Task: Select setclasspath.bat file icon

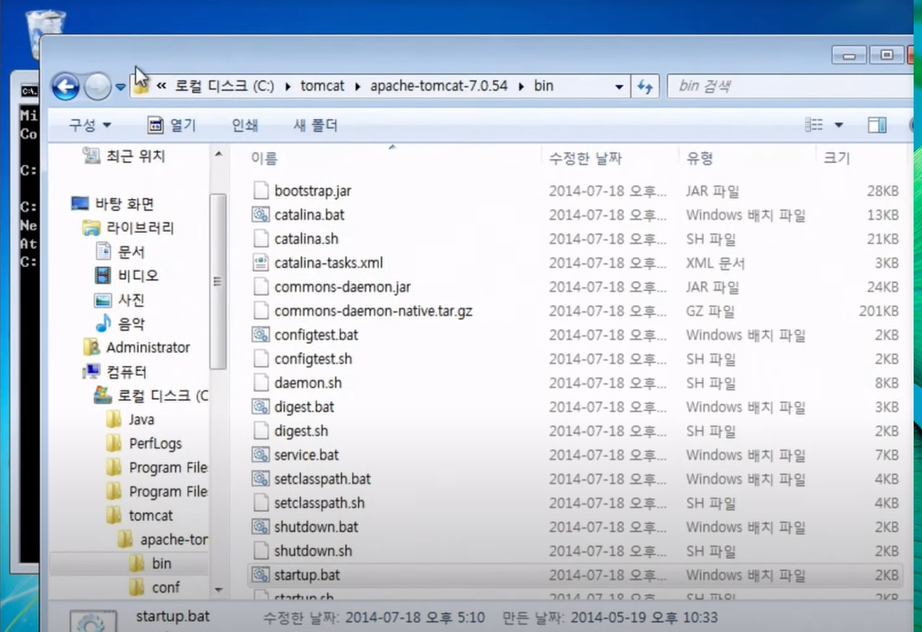Action: click(x=260, y=479)
